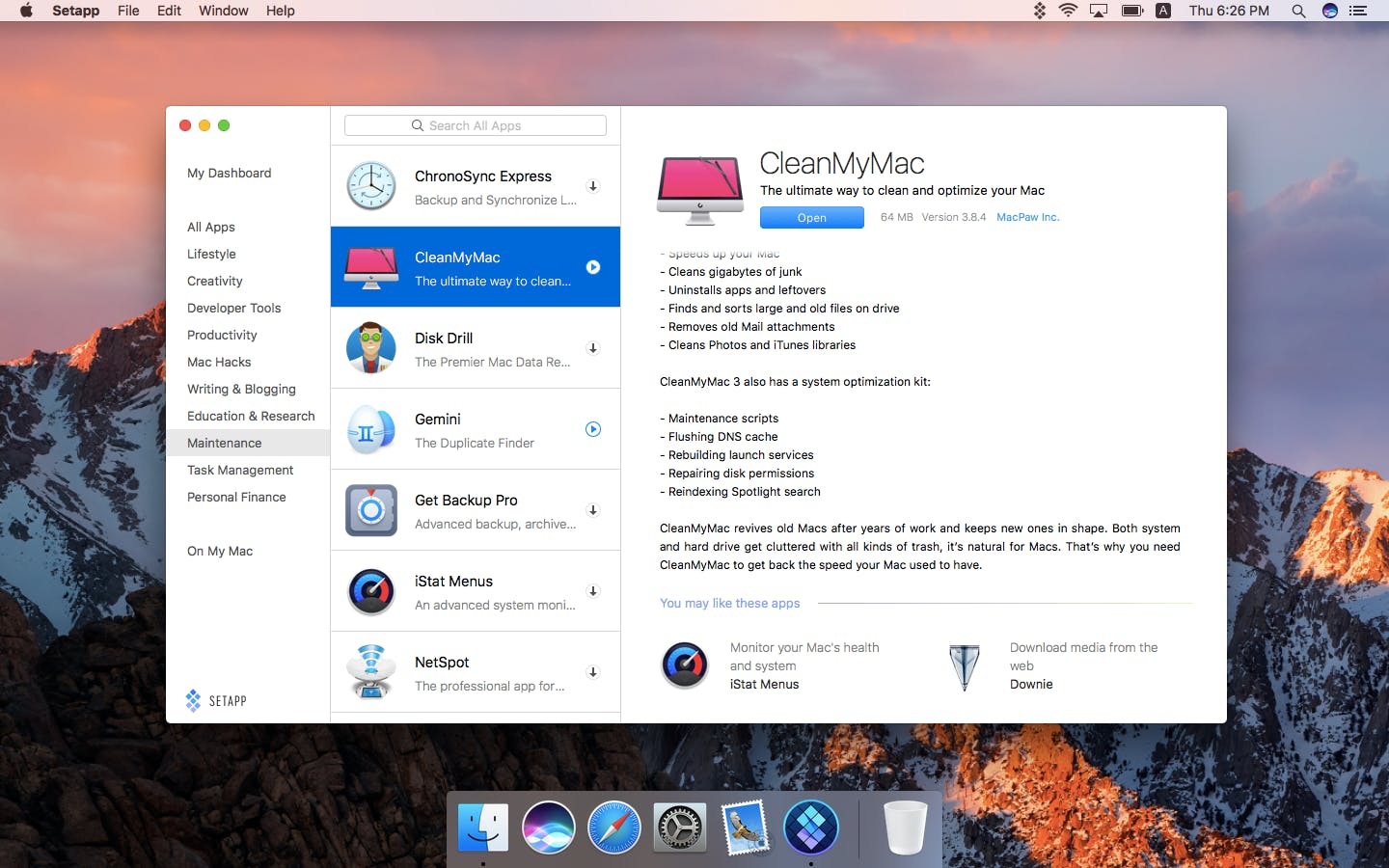Download iStat Menus with its arrow icon
Image resolution: width=1389 pixels, height=868 pixels.
point(593,591)
